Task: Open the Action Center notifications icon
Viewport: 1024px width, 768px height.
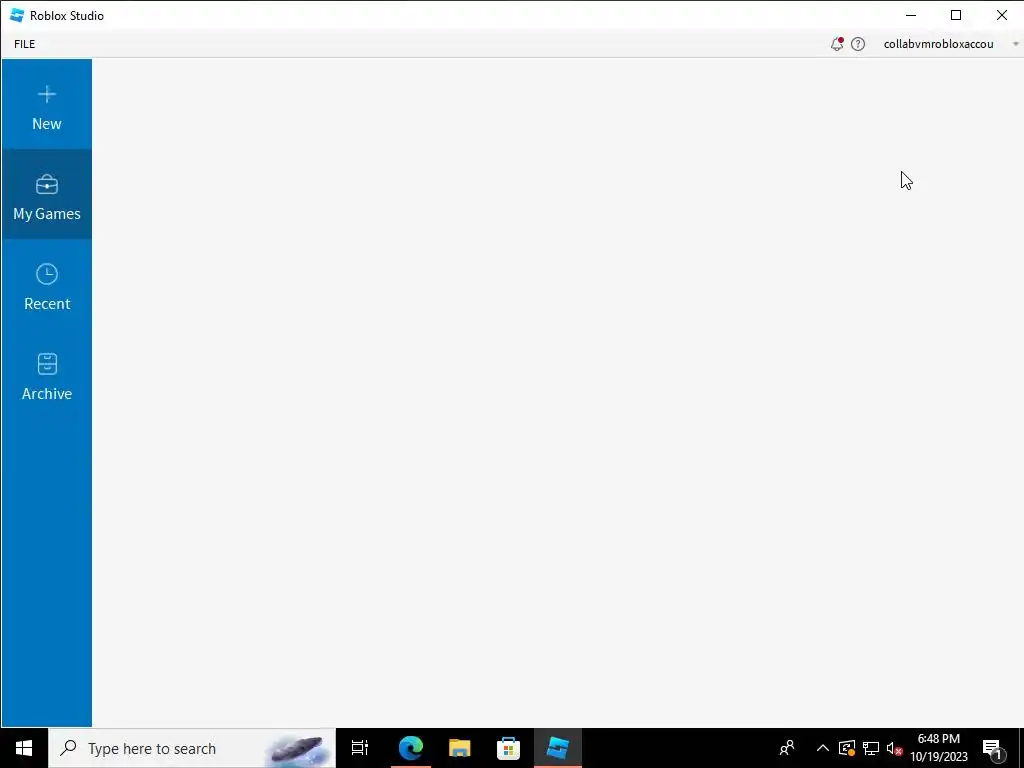Action: [993, 748]
